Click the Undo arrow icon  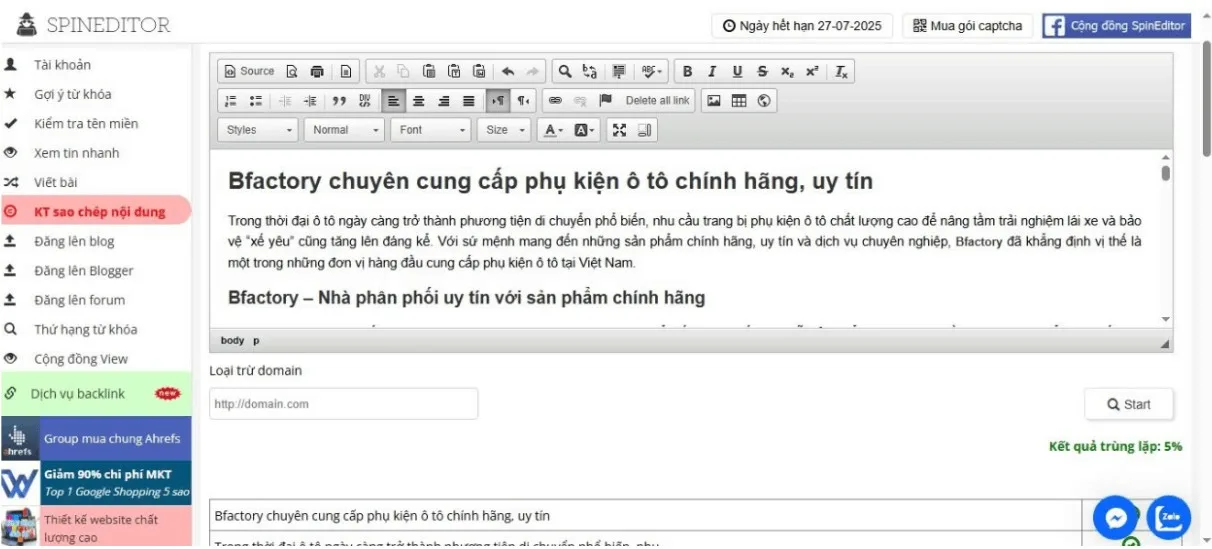pos(507,71)
